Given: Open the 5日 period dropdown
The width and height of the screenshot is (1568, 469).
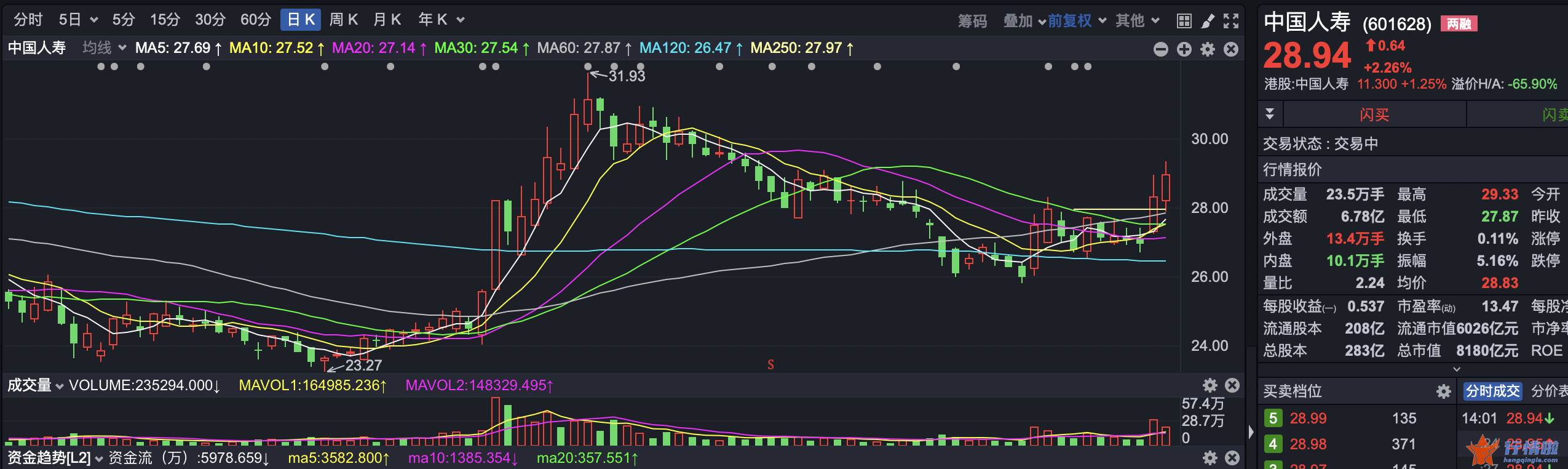Looking at the screenshot, I should 78,20.
